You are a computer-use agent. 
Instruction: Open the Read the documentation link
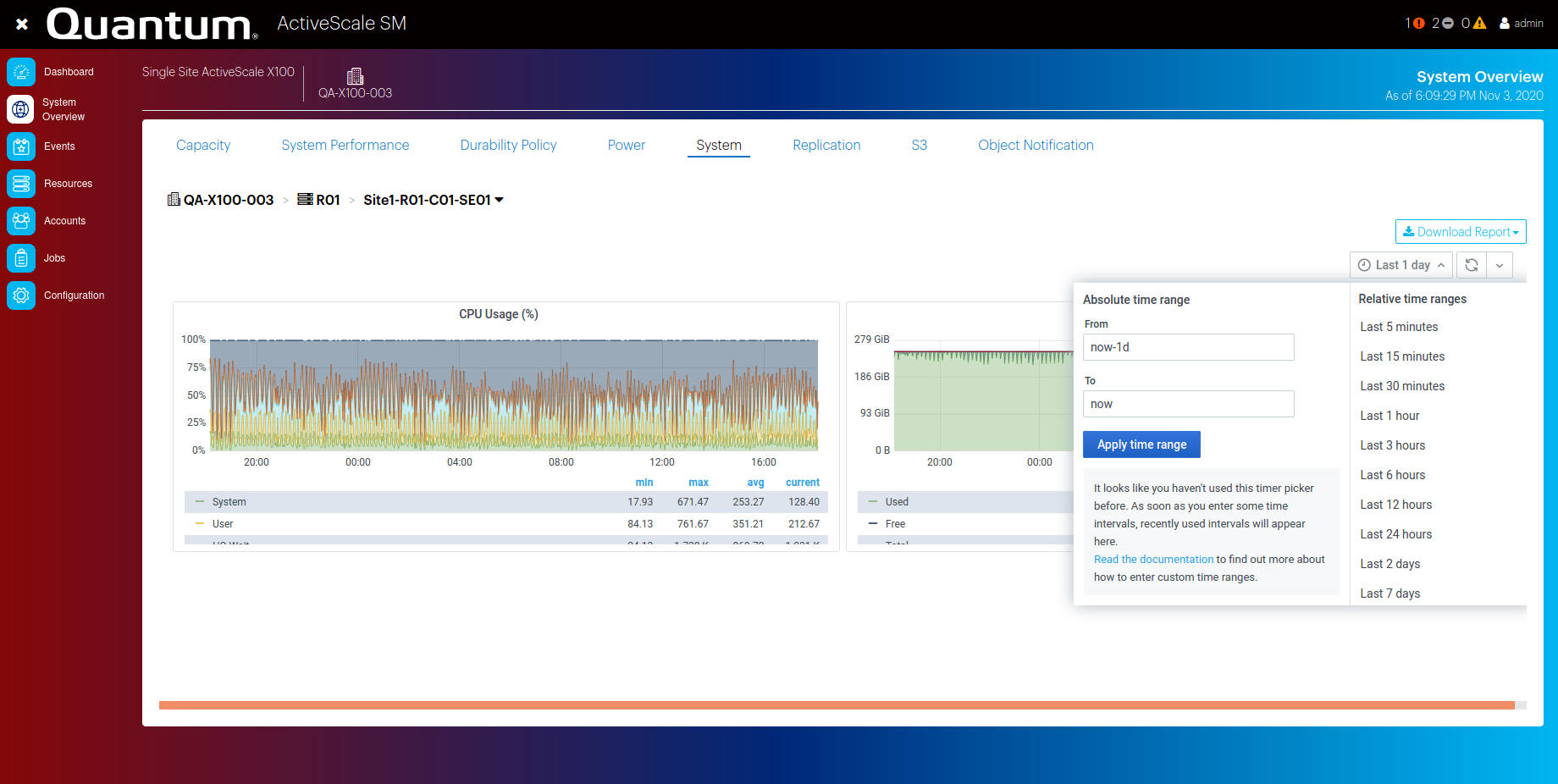[1153, 560]
